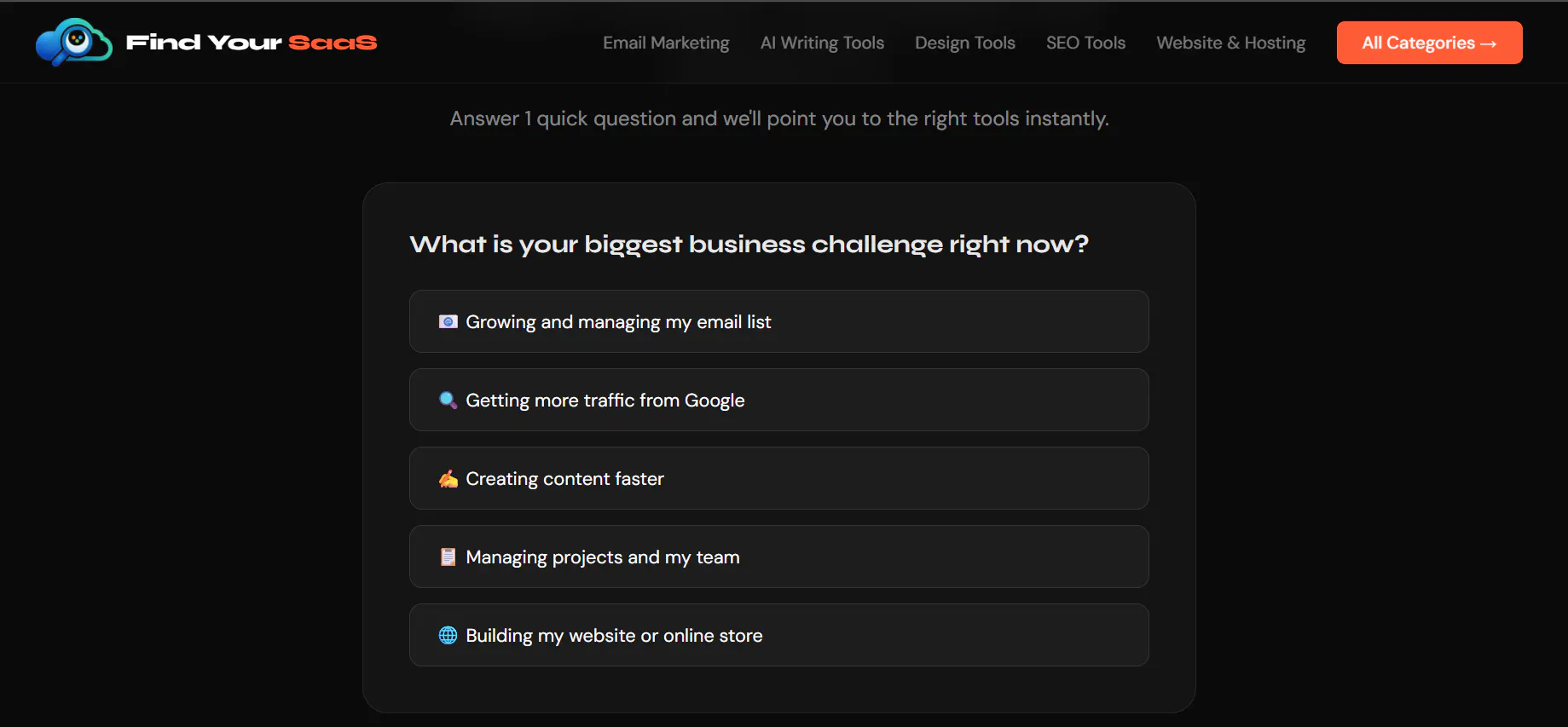
Task: Open Email Marketing in the navigation
Action: click(666, 43)
